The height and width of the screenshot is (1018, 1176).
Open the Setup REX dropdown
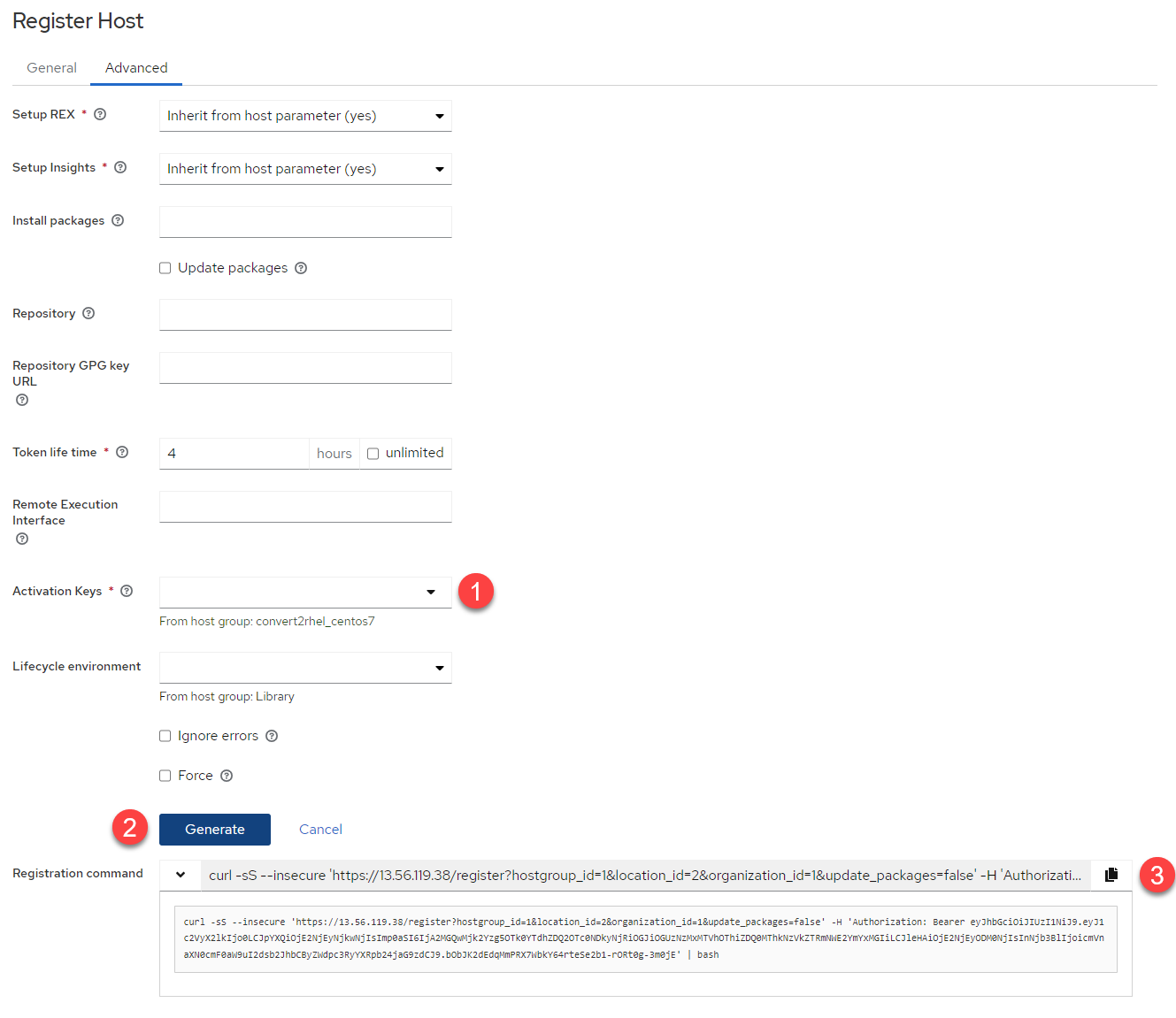pyautogui.click(x=305, y=116)
